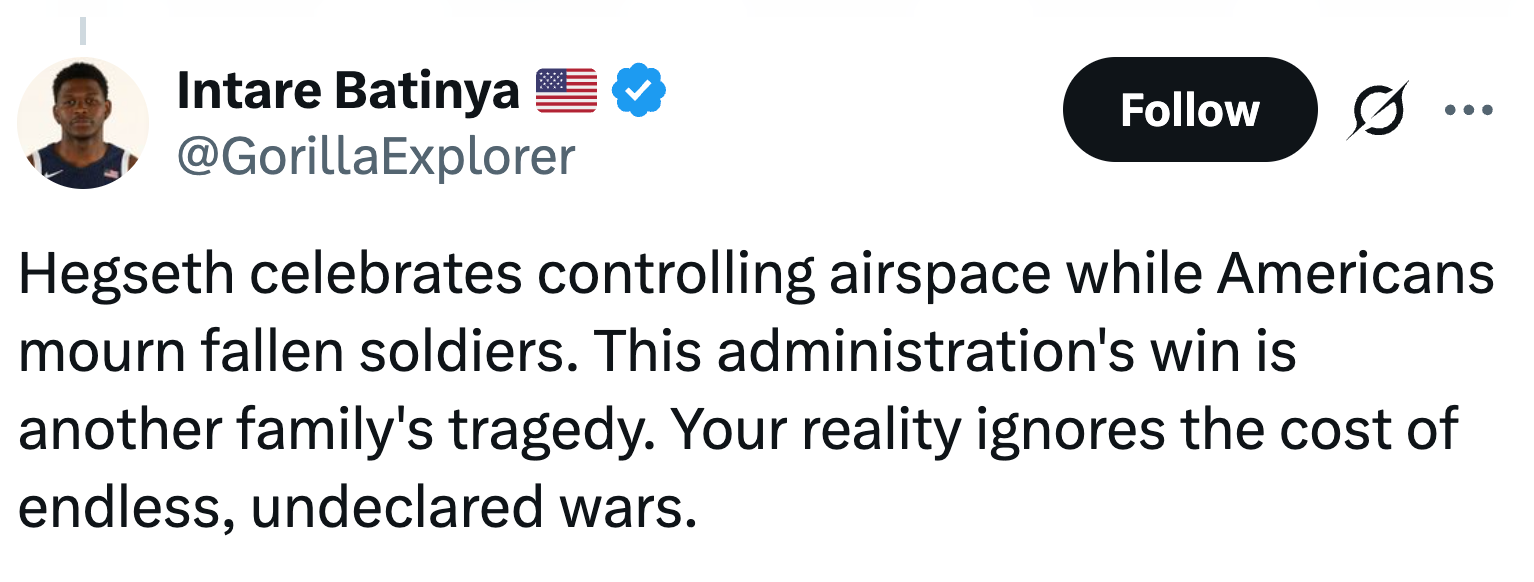The width and height of the screenshot is (1534, 582).
Task: Open the three-dot more options menu
Action: (1469, 109)
